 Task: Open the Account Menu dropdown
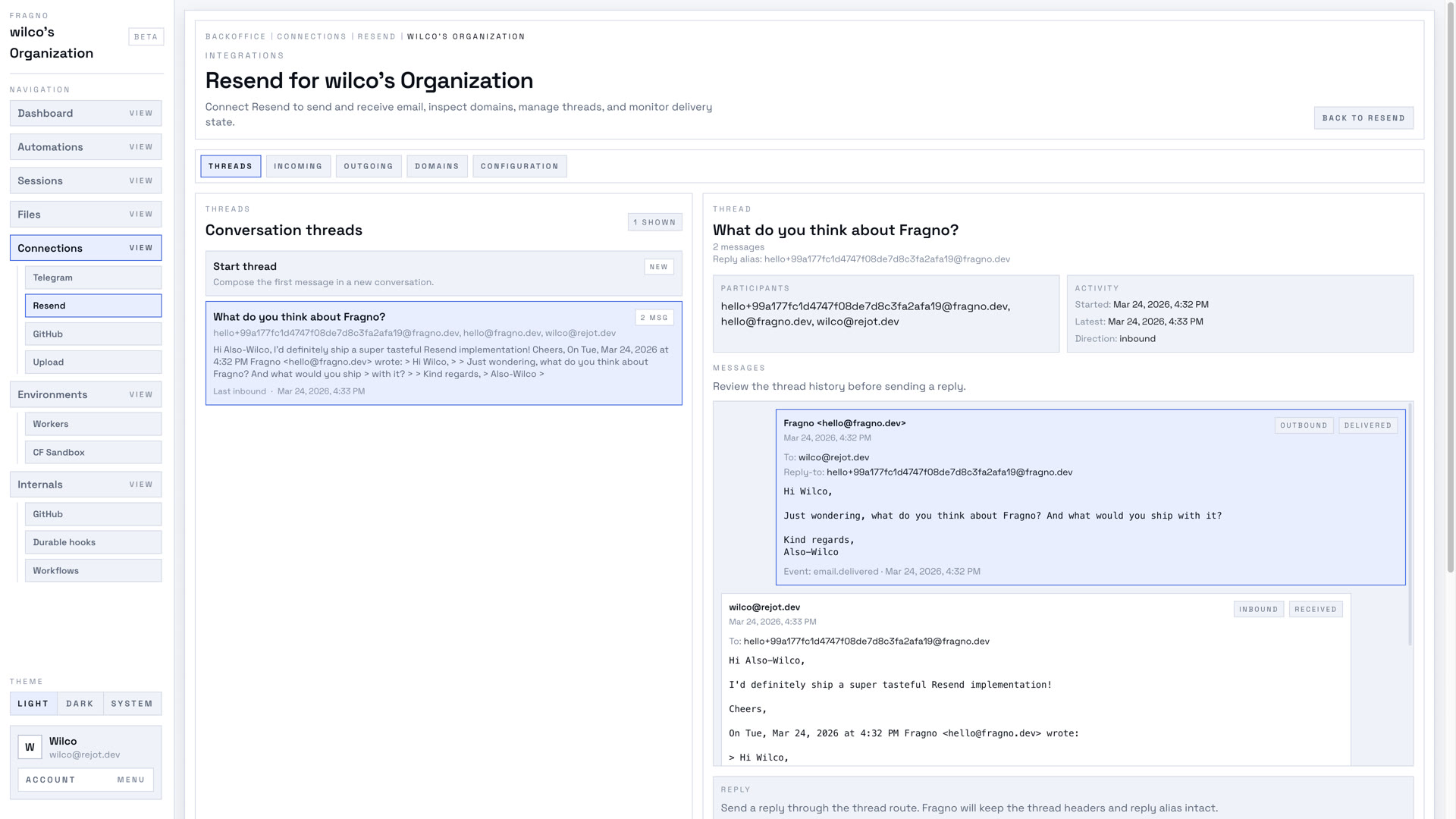[x=86, y=780]
